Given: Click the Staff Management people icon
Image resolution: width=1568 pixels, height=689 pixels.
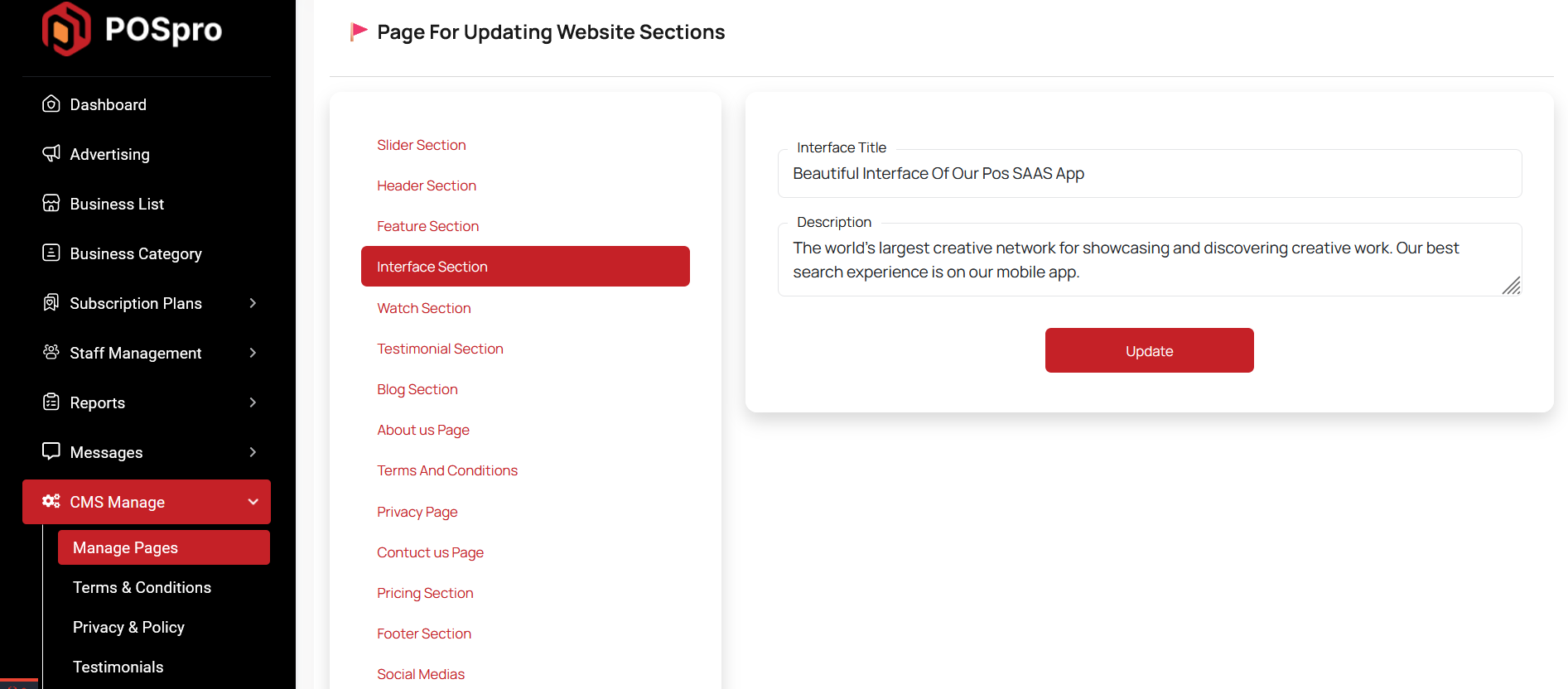Looking at the screenshot, I should (51, 353).
